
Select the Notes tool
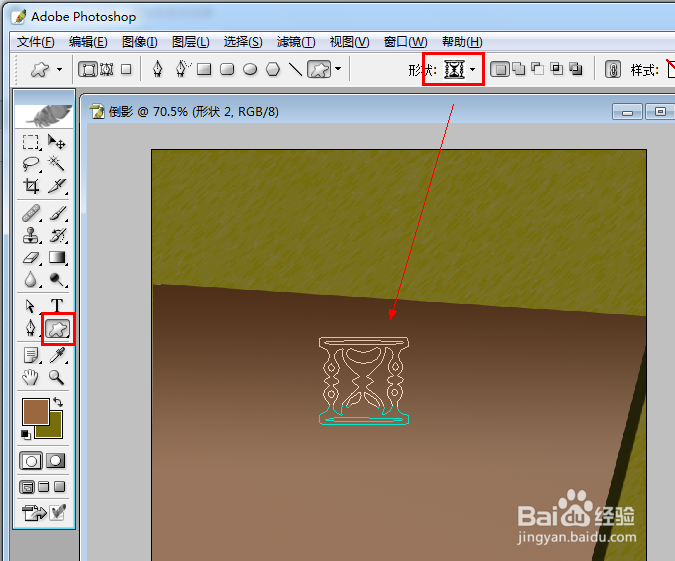tap(31, 356)
